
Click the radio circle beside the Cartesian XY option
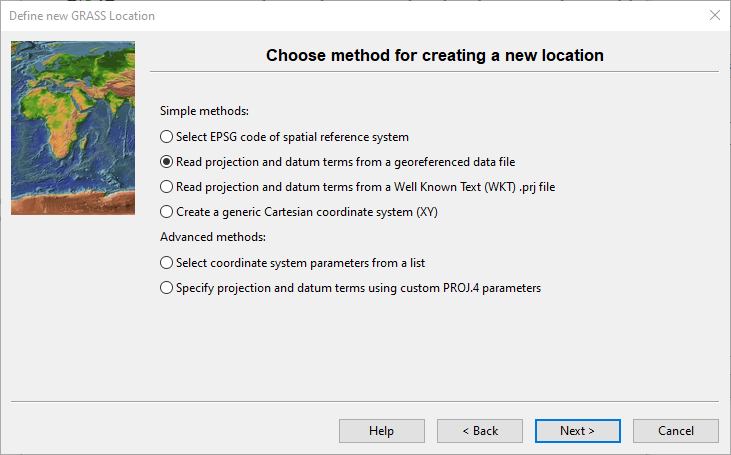[x=166, y=211]
